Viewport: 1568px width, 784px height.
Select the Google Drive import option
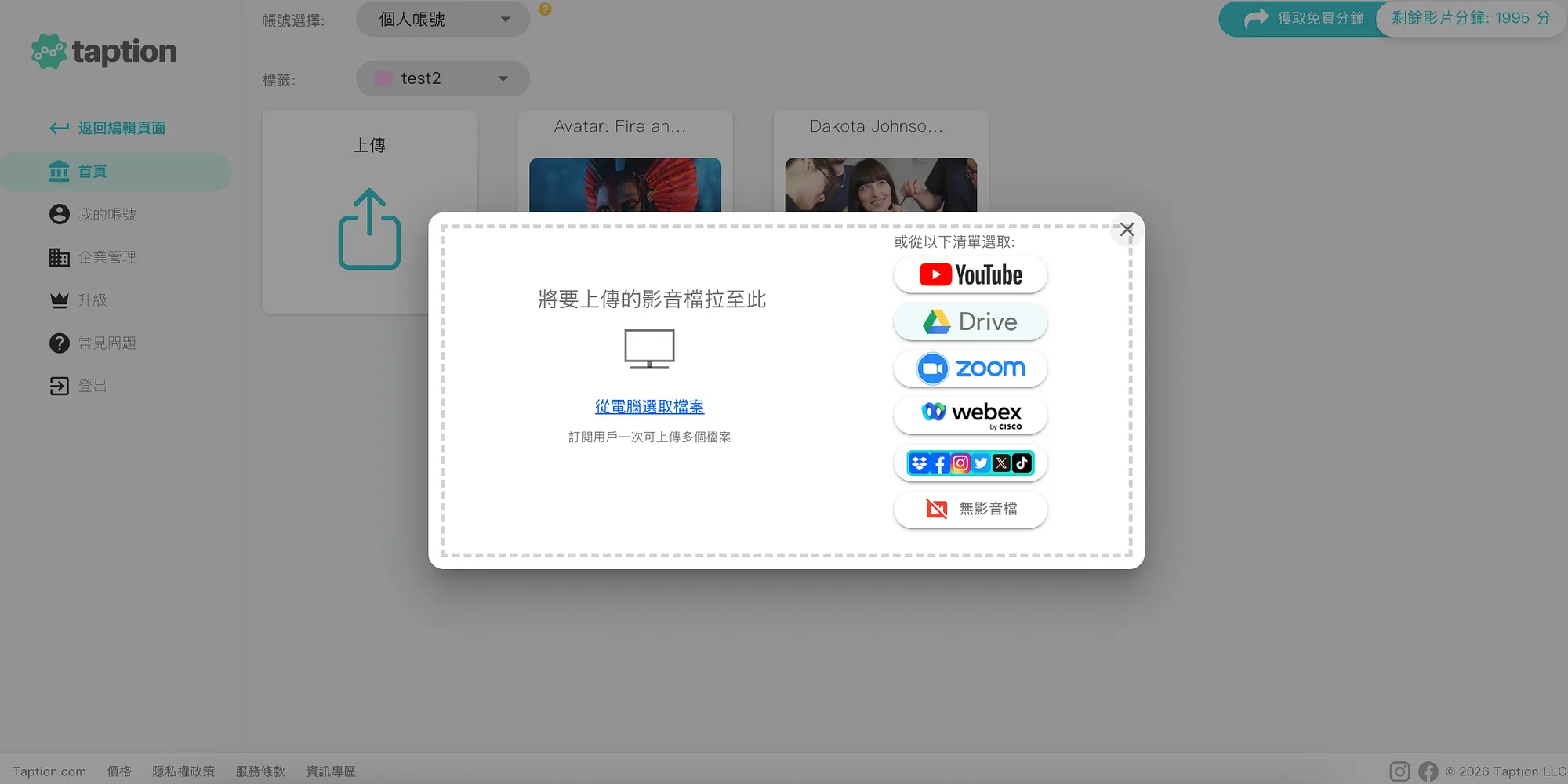970,321
